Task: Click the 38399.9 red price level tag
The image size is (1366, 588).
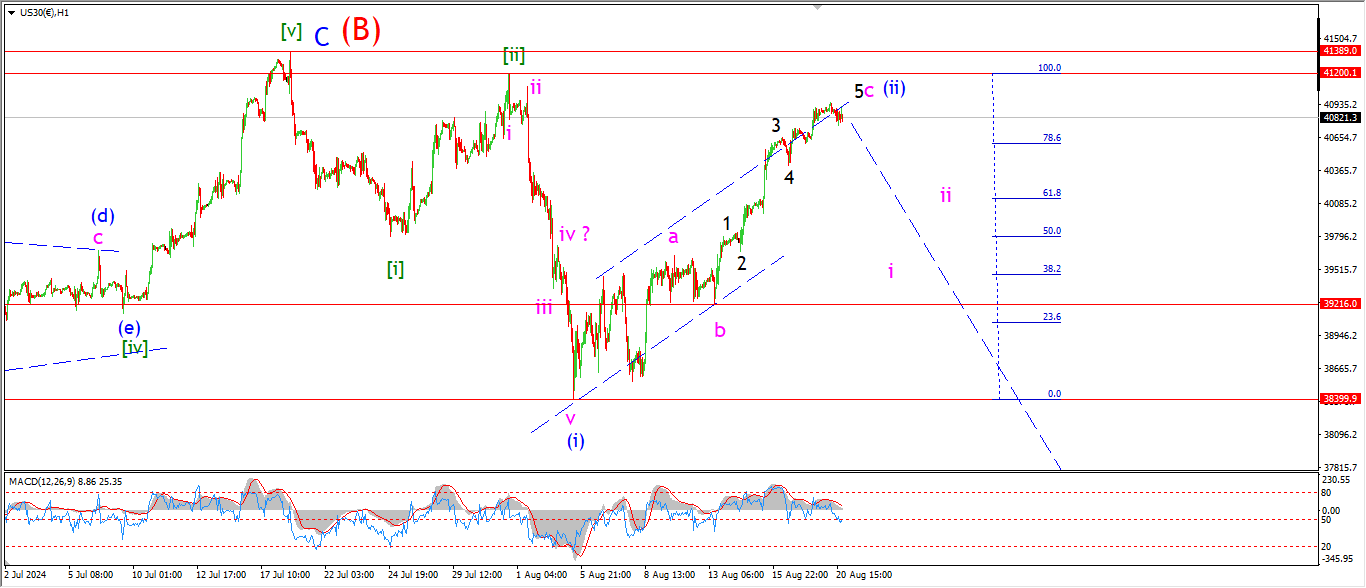Action: tap(1340, 398)
